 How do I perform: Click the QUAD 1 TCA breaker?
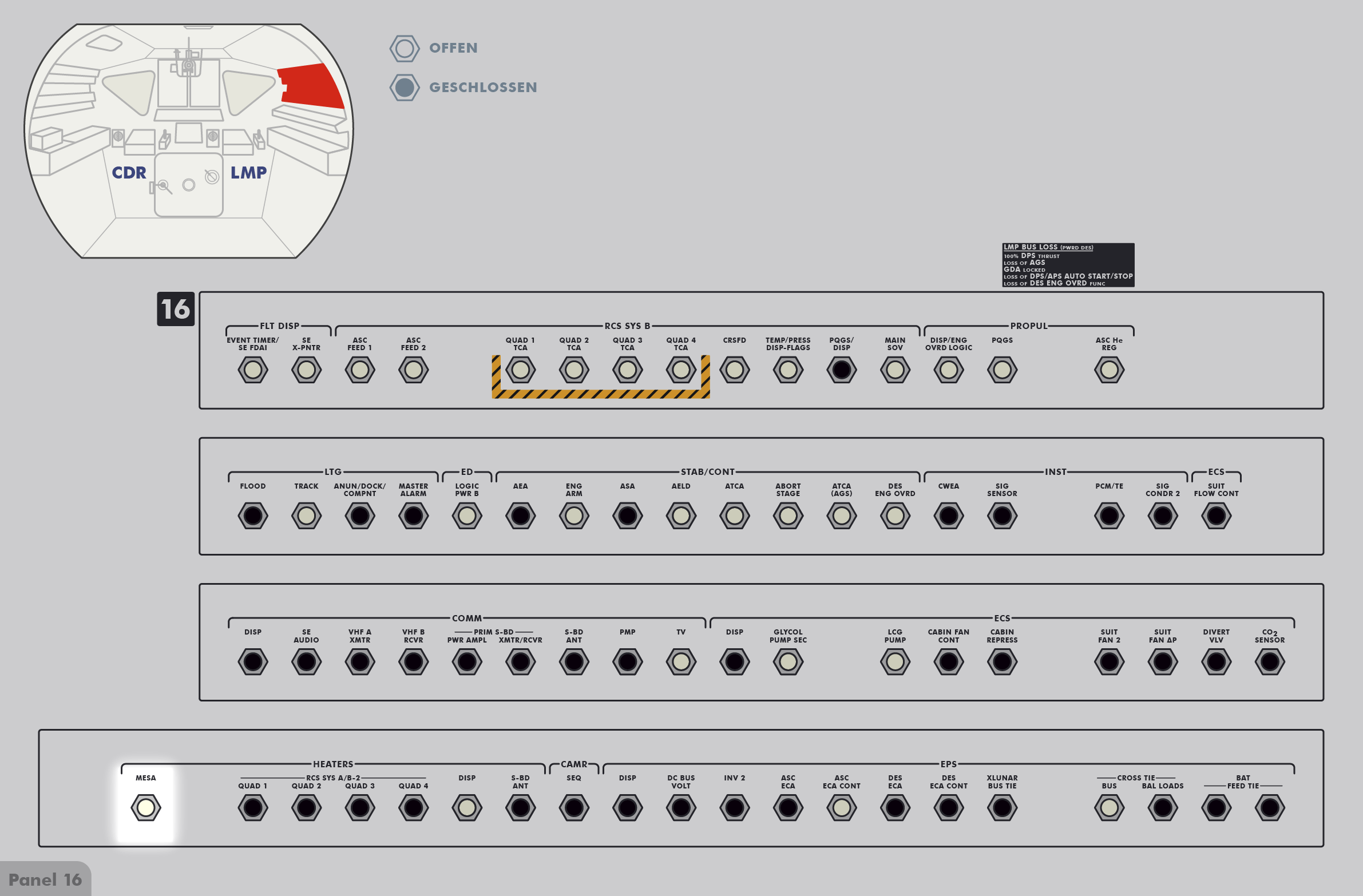click(x=520, y=370)
